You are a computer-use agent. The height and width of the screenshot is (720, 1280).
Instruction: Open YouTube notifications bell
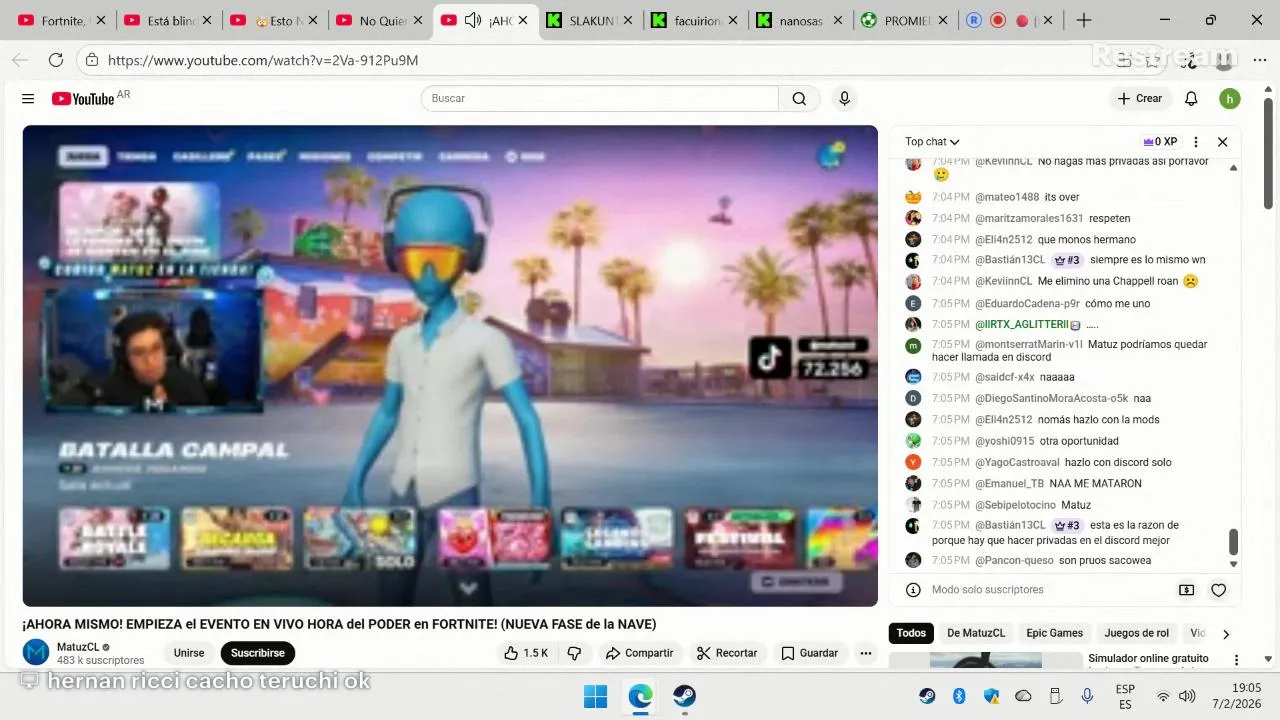[x=1191, y=98]
